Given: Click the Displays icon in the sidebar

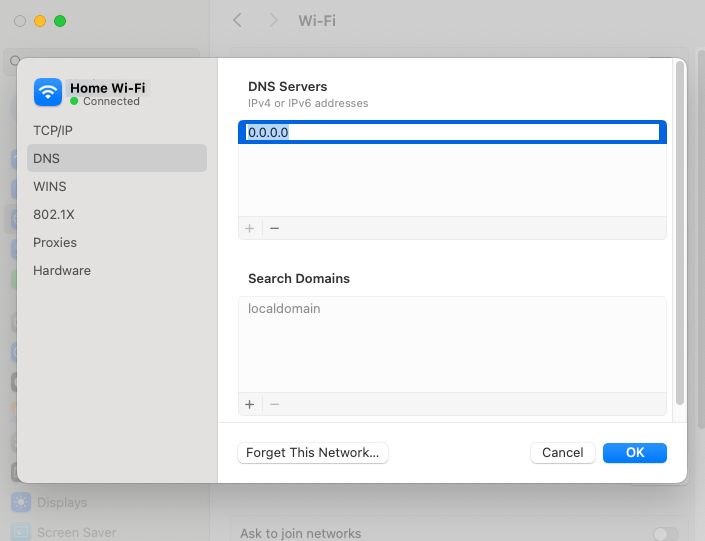Looking at the screenshot, I should [x=21, y=502].
